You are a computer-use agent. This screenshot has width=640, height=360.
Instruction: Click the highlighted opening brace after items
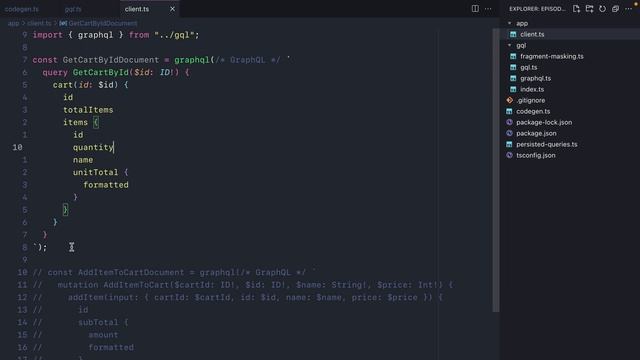coord(96,122)
